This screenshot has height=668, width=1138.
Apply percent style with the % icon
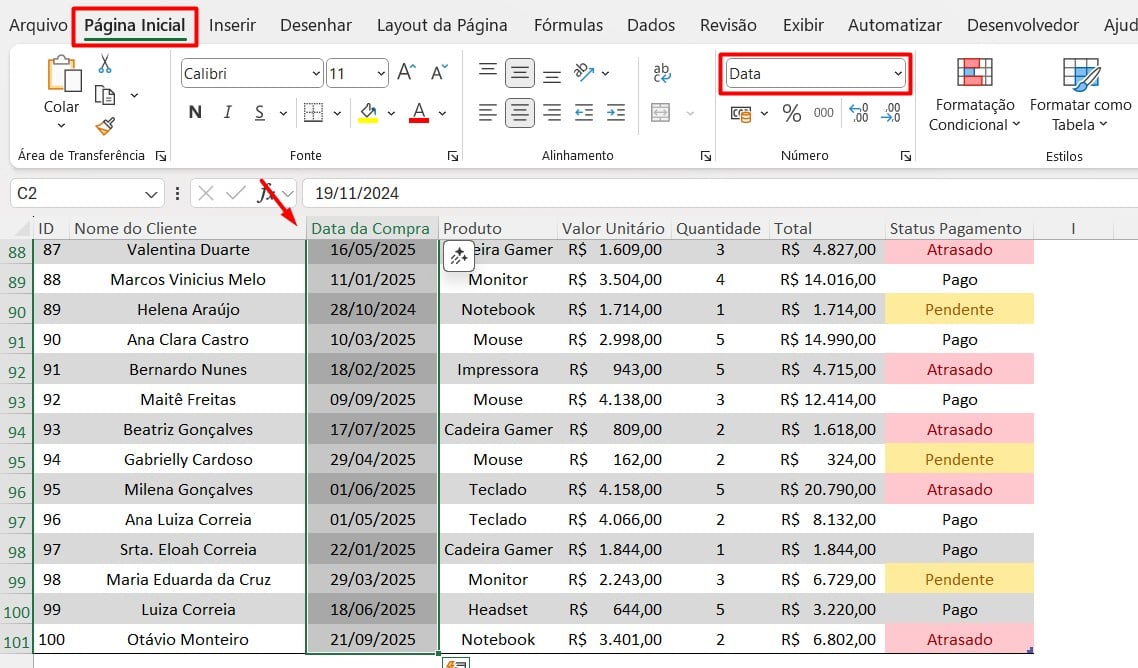791,113
